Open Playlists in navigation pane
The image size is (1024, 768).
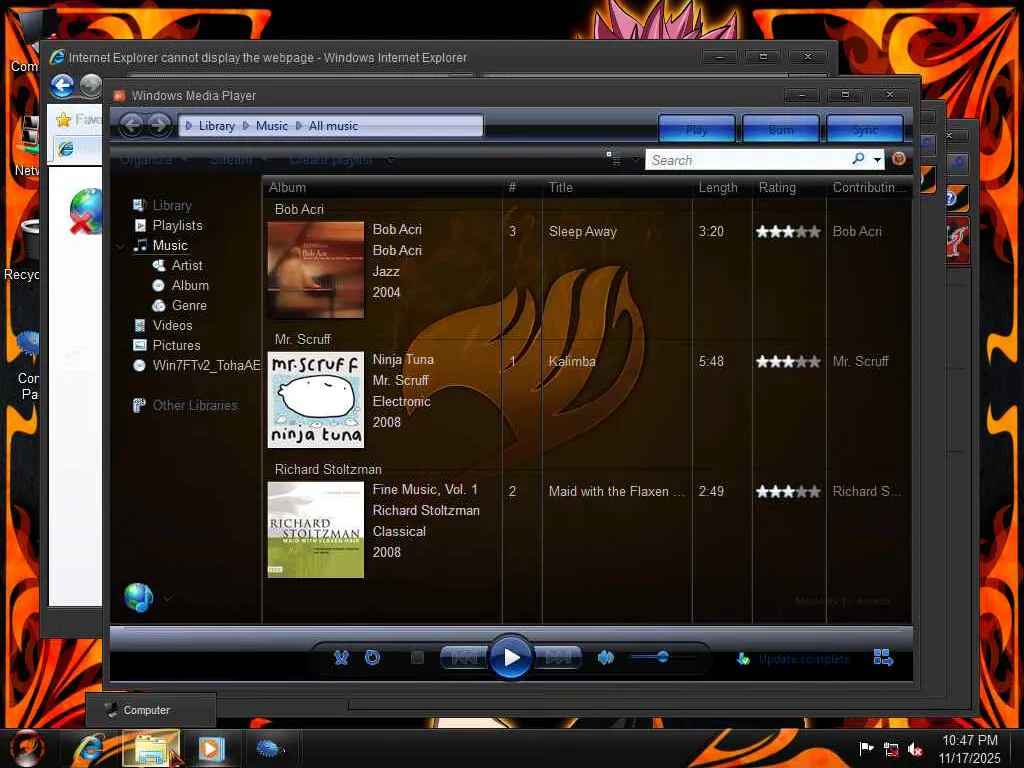pos(177,225)
